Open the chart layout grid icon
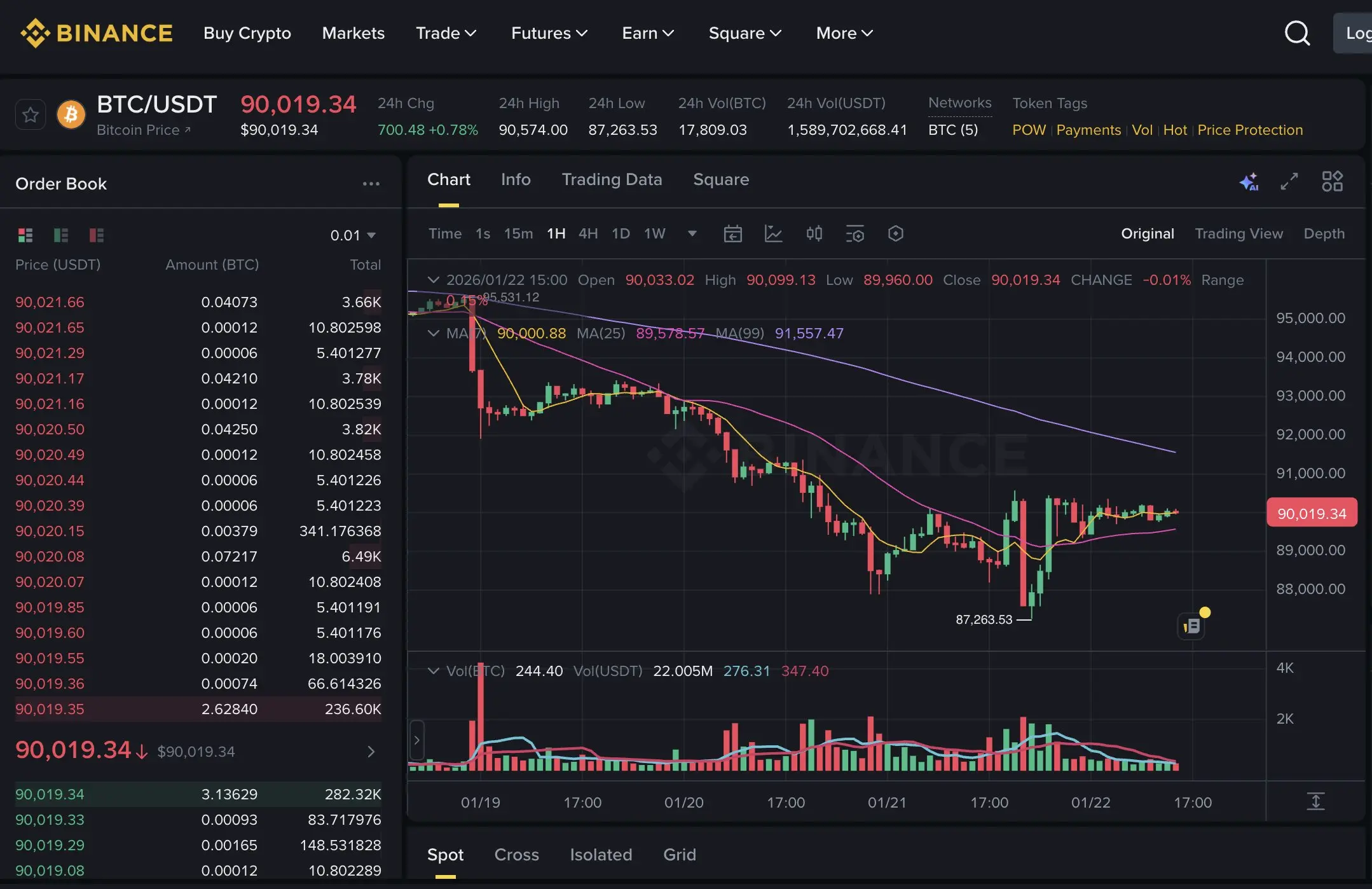The width and height of the screenshot is (1372, 889). point(1332,182)
